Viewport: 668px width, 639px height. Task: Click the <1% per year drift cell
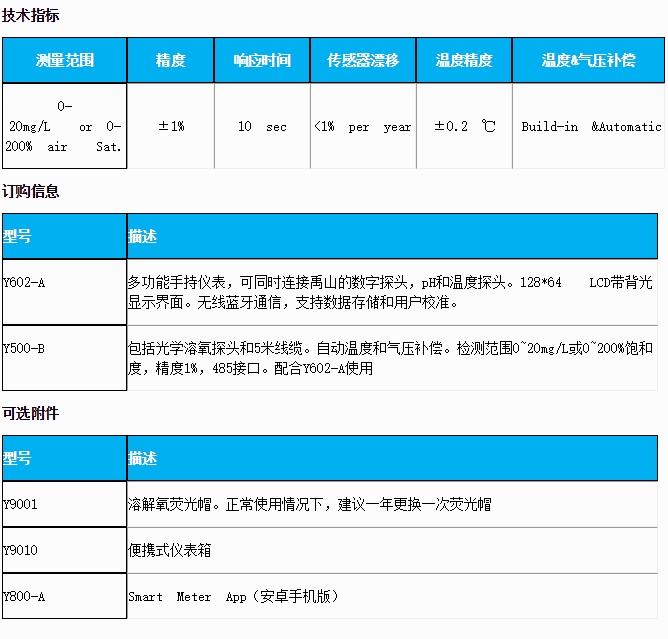[x=362, y=127]
